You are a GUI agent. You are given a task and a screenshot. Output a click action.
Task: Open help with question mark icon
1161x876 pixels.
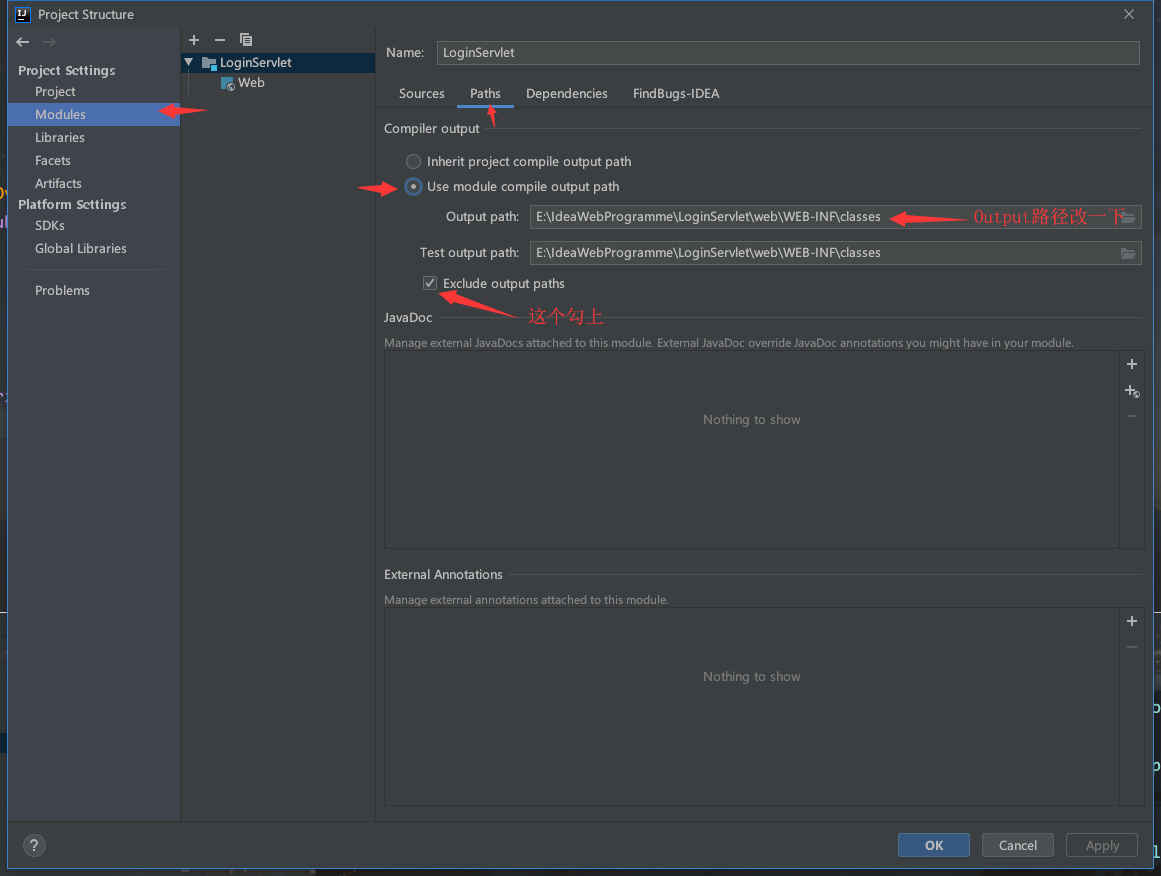click(34, 845)
